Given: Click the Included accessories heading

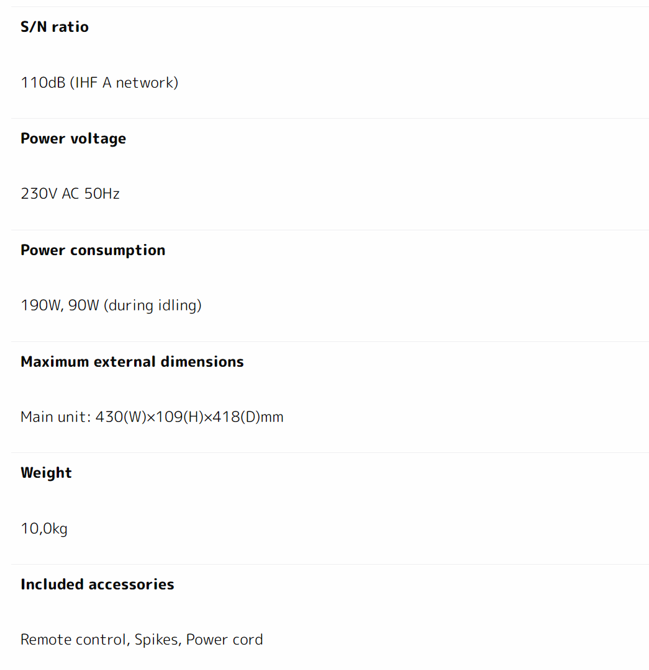Looking at the screenshot, I should pos(97,585).
